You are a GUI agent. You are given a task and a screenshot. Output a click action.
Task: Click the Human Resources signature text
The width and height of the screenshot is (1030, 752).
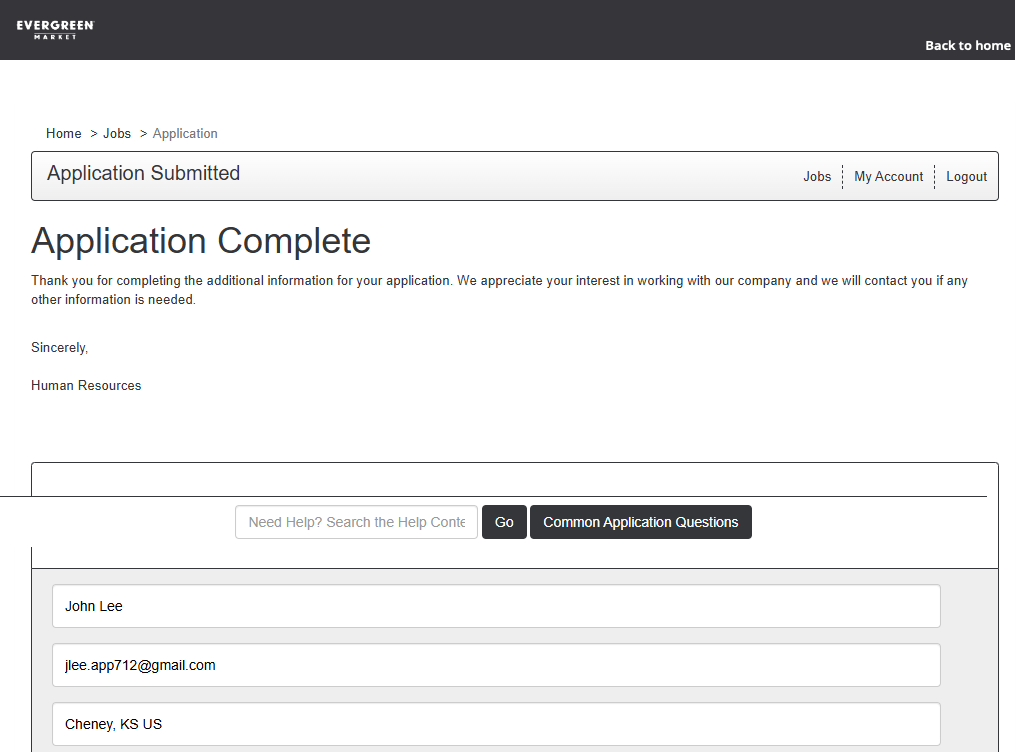(86, 385)
